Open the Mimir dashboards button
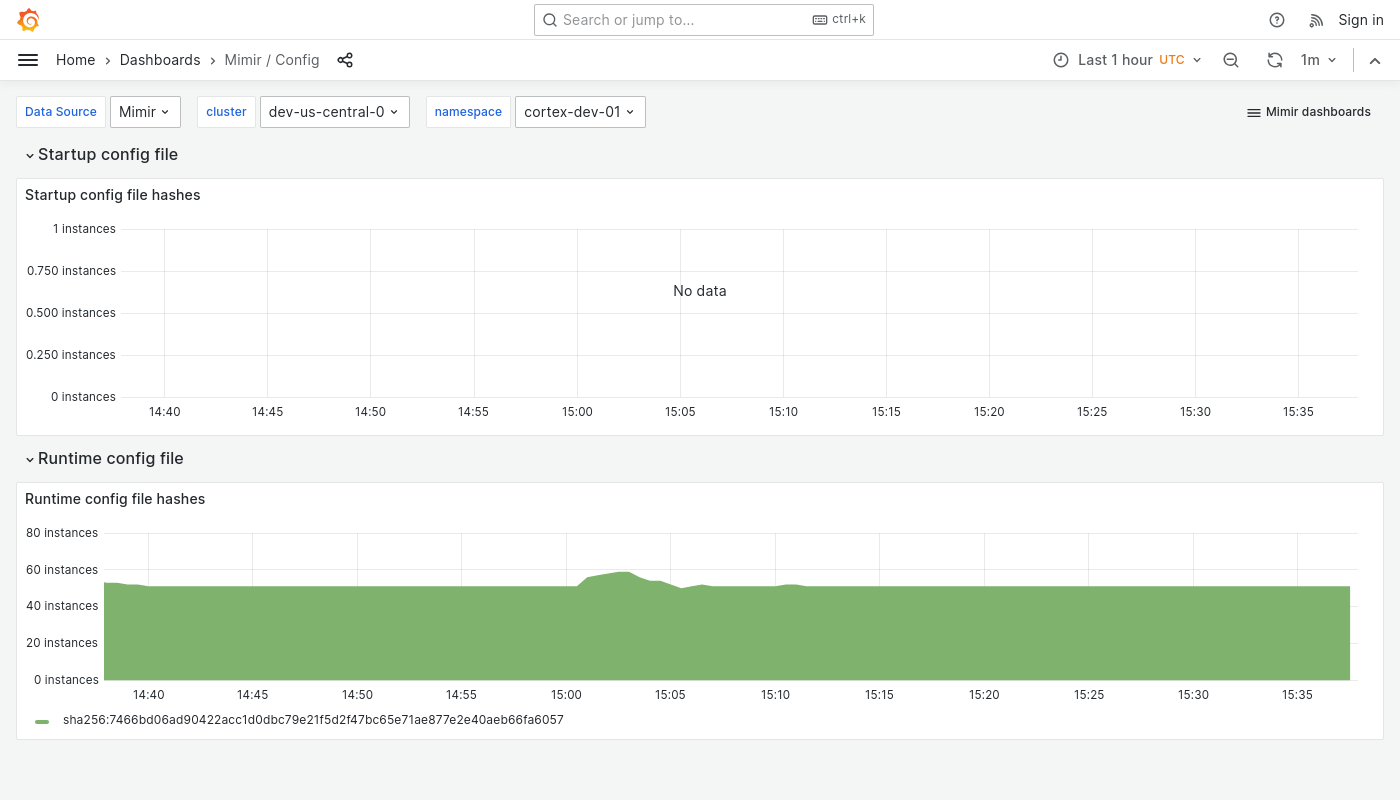Screen dimensions: 1400x800 1308,112
